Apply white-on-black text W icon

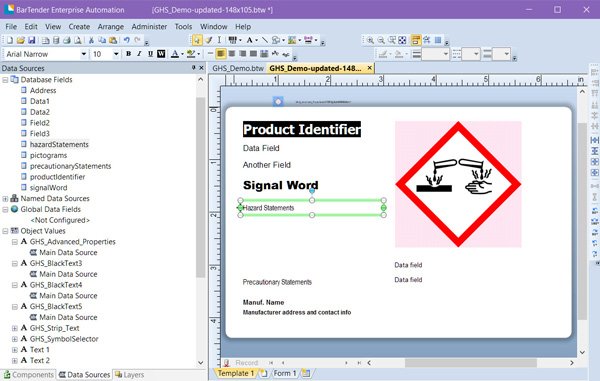coord(161,54)
